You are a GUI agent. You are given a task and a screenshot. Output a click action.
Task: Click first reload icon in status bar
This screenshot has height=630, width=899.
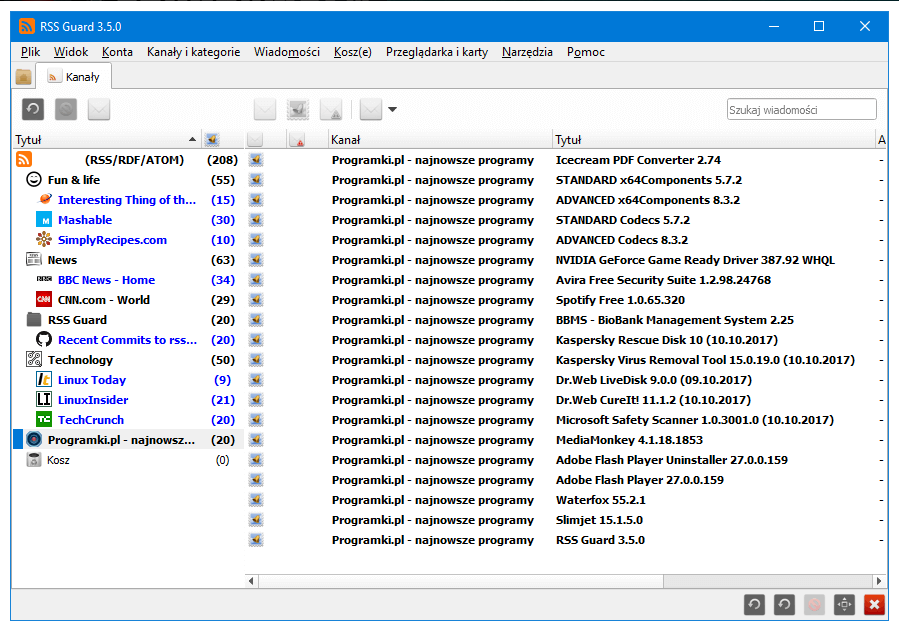point(754,604)
